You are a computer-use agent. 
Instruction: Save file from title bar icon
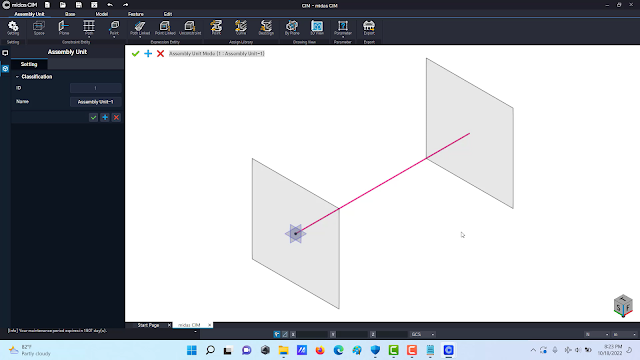coord(78,5)
